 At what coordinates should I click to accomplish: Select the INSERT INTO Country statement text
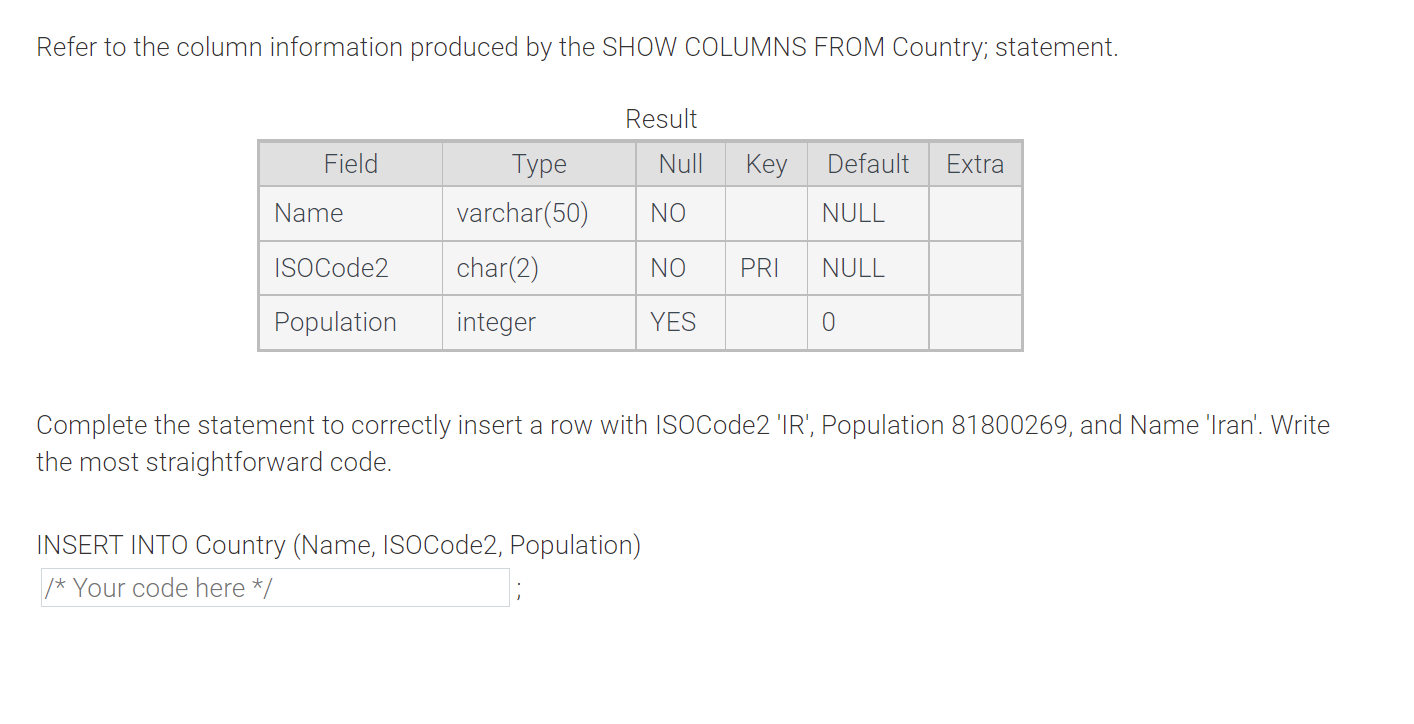pos(338,545)
